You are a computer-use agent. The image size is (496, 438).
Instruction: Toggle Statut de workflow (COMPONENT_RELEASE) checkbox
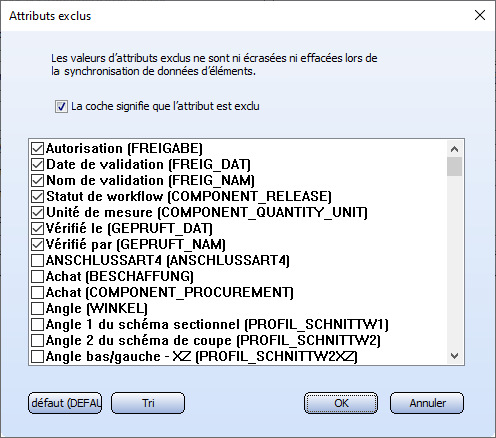coord(37,196)
